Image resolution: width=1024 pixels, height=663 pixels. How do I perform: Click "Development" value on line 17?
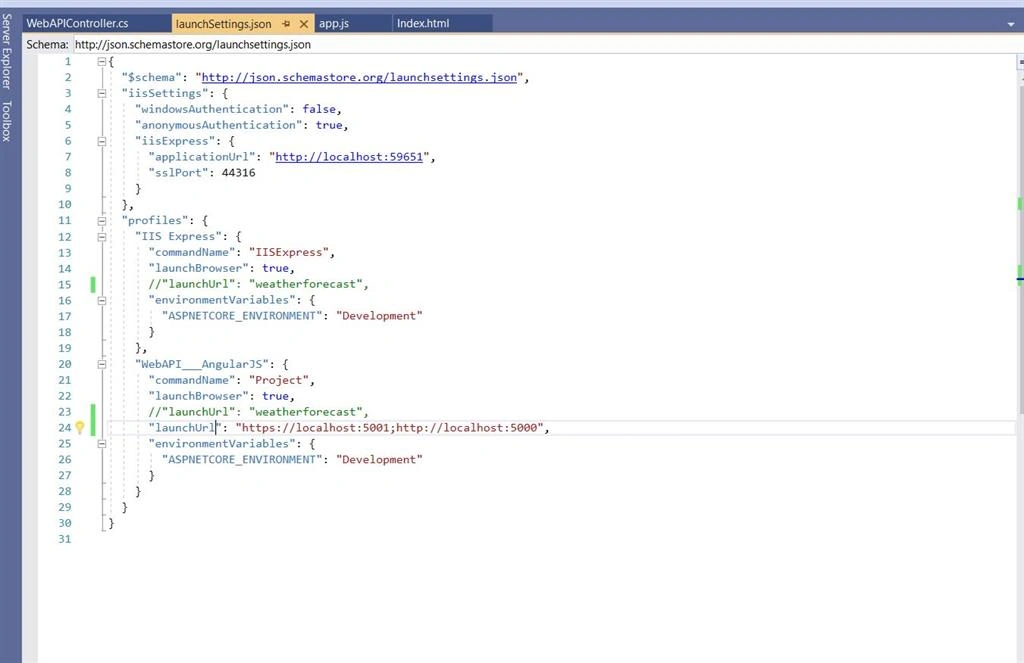click(379, 316)
